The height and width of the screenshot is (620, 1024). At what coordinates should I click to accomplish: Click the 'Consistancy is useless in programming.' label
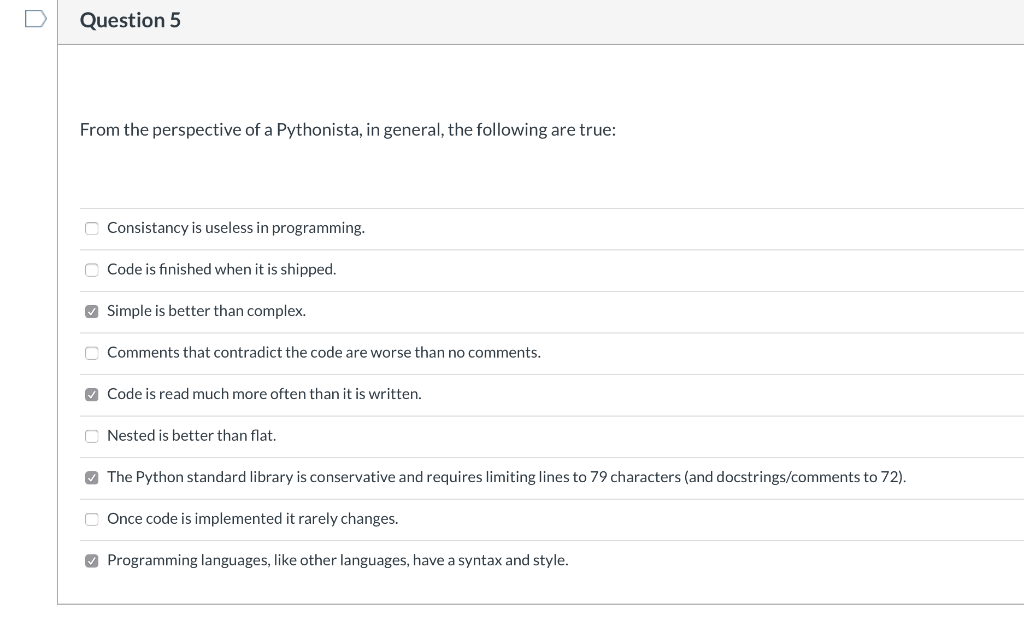[x=236, y=227]
